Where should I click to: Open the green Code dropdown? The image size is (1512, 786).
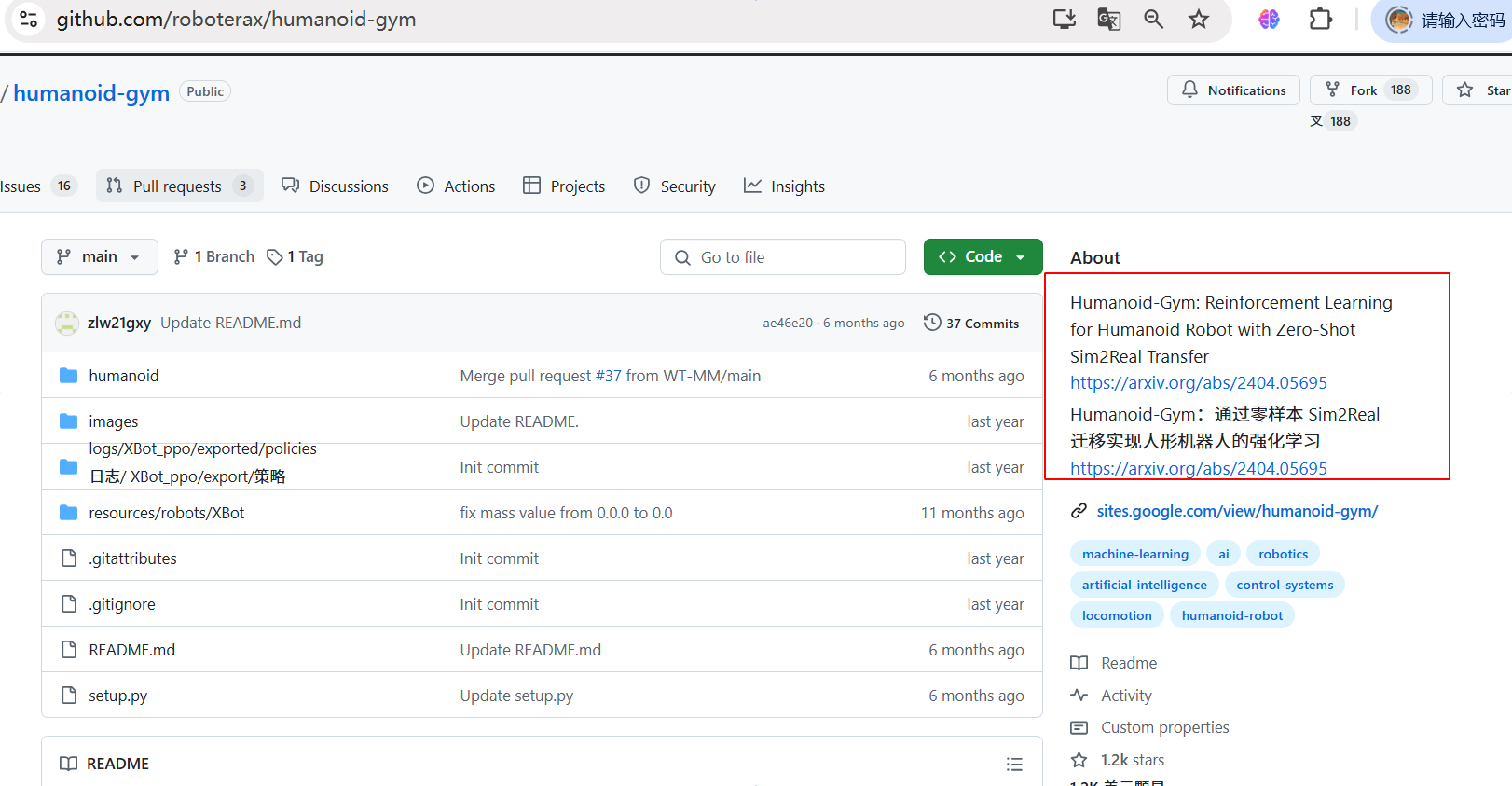tap(983, 256)
